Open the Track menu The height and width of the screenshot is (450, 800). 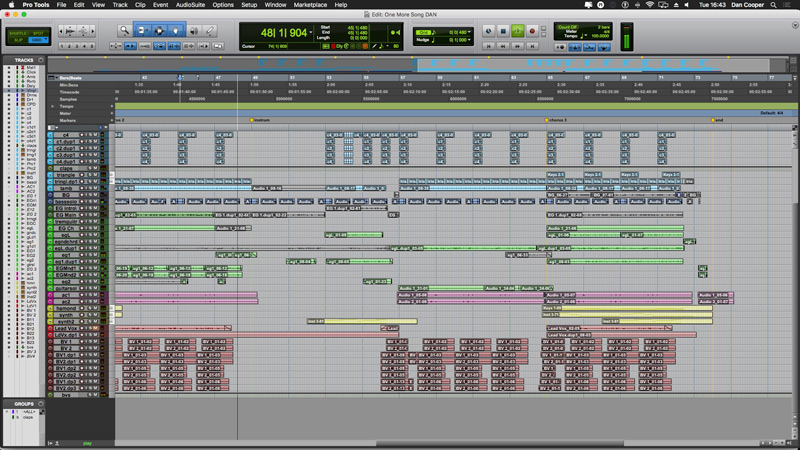click(x=120, y=5)
